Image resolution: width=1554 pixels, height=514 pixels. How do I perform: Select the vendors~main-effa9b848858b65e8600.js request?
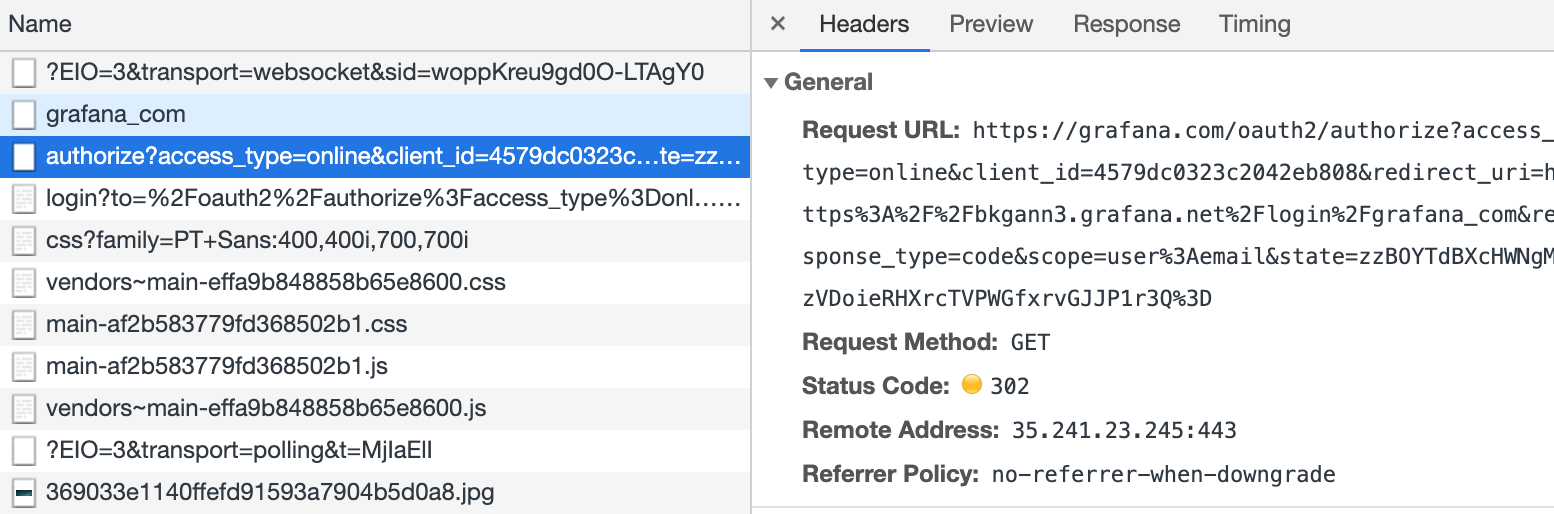[266, 409]
